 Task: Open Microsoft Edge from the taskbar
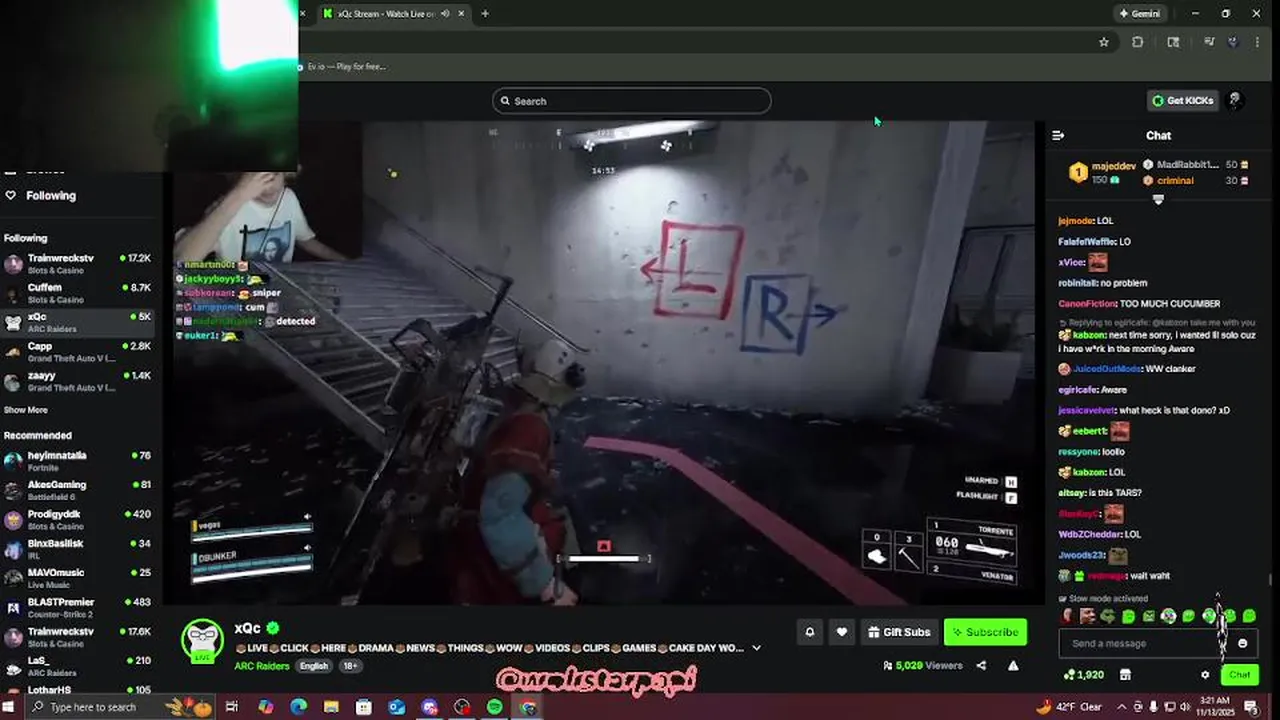tap(298, 707)
